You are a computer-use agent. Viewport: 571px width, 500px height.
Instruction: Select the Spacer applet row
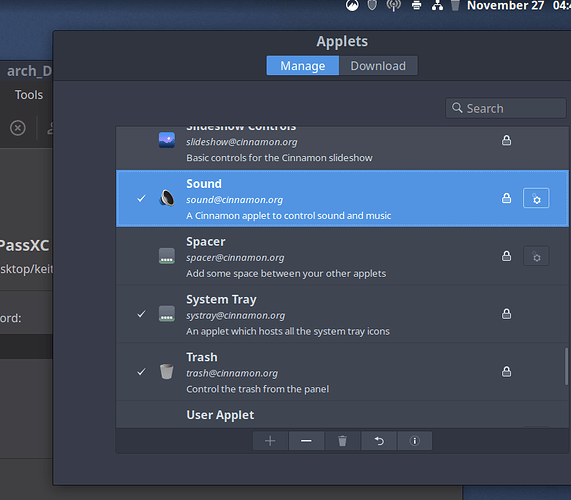342,256
